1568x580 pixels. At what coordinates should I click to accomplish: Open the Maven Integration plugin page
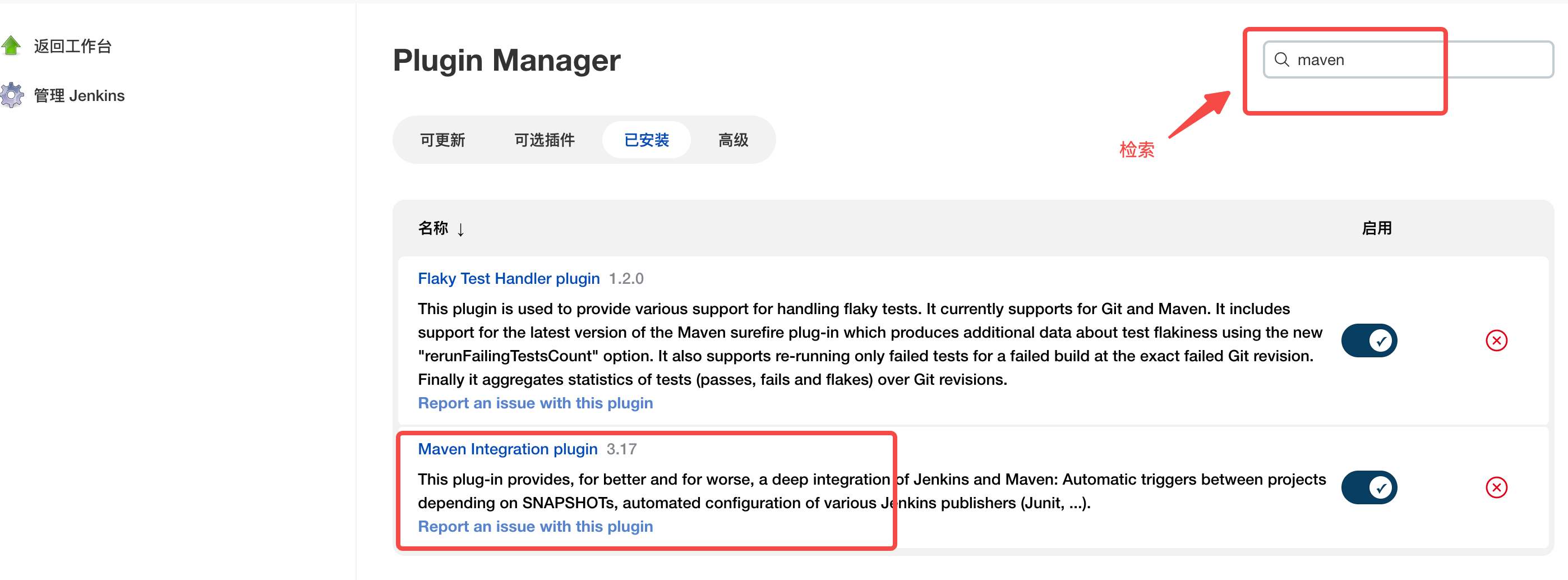(x=507, y=449)
